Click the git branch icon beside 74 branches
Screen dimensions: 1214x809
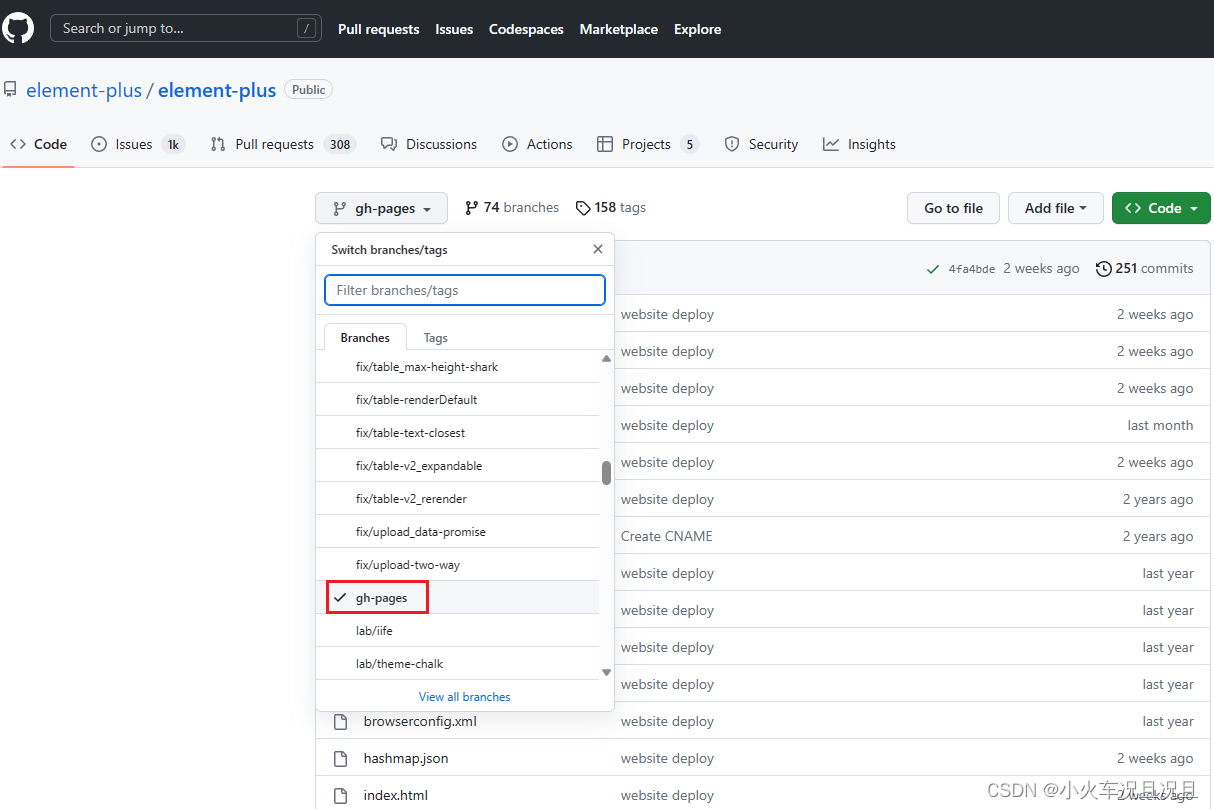tap(472, 208)
